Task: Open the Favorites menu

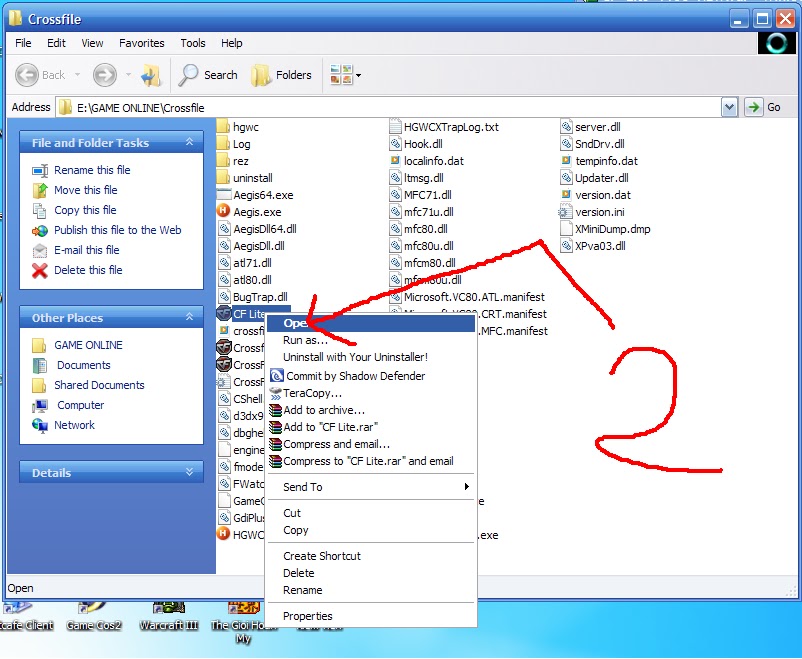Action: (142, 43)
